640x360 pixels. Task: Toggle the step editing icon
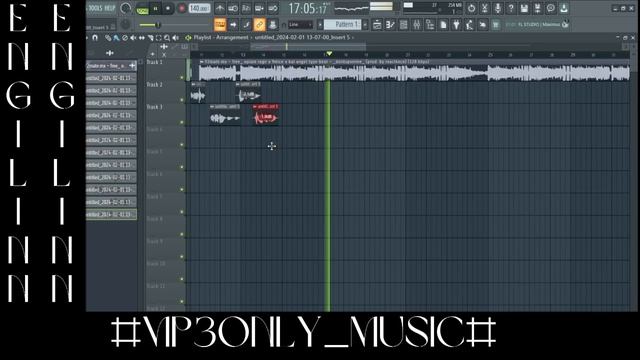246,25
